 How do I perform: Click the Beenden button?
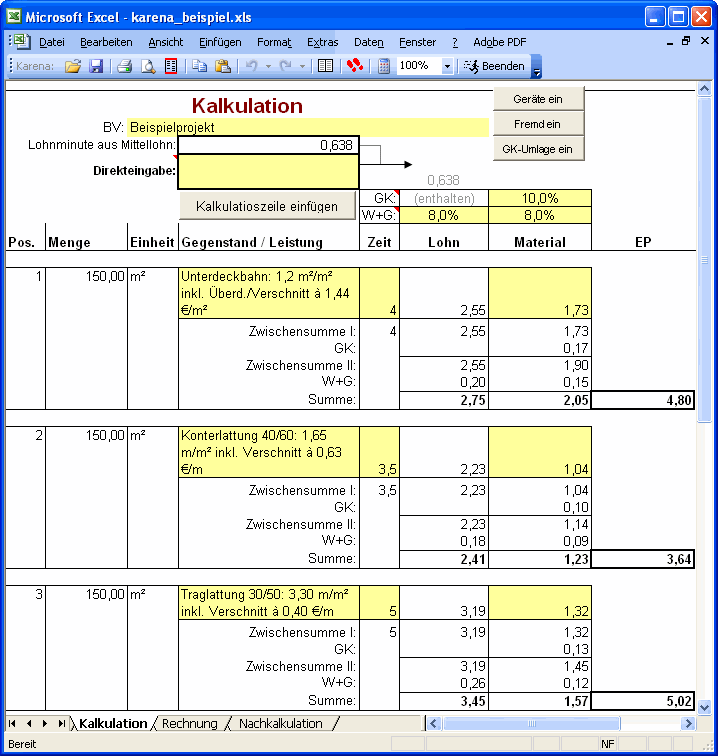click(x=494, y=66)
